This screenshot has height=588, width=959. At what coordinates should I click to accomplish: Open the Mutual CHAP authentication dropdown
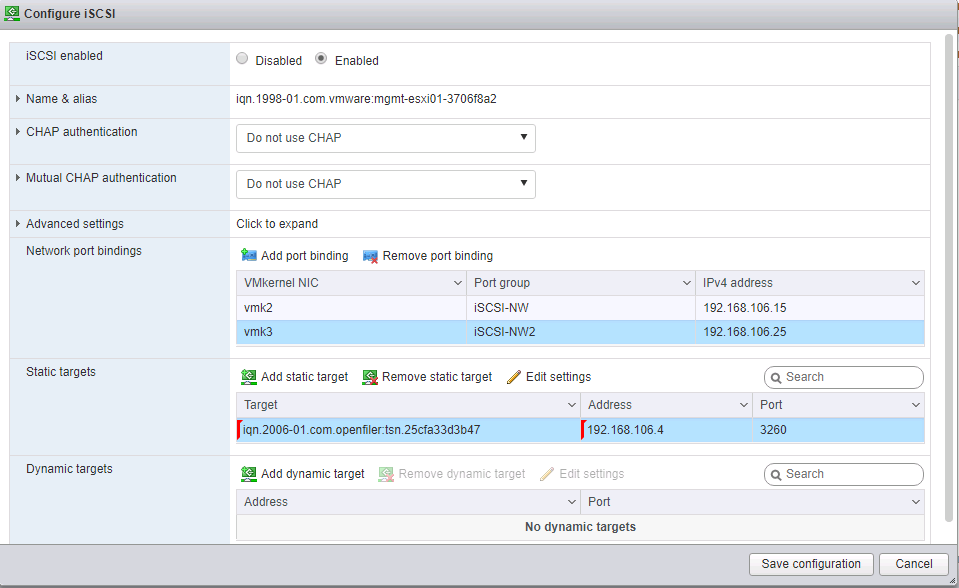386,184
